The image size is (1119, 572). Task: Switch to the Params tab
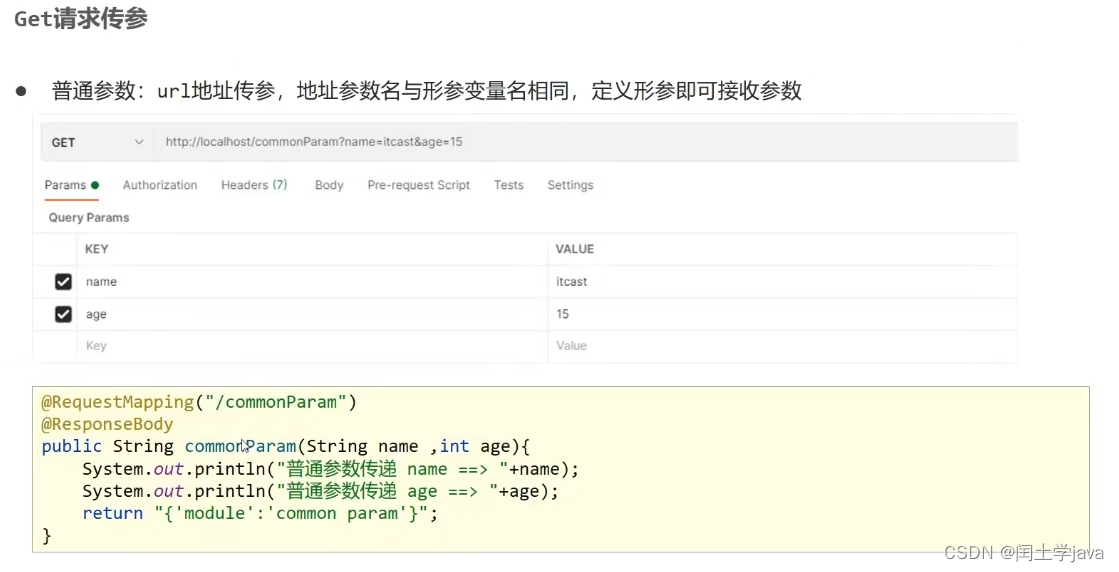[71, 185]
